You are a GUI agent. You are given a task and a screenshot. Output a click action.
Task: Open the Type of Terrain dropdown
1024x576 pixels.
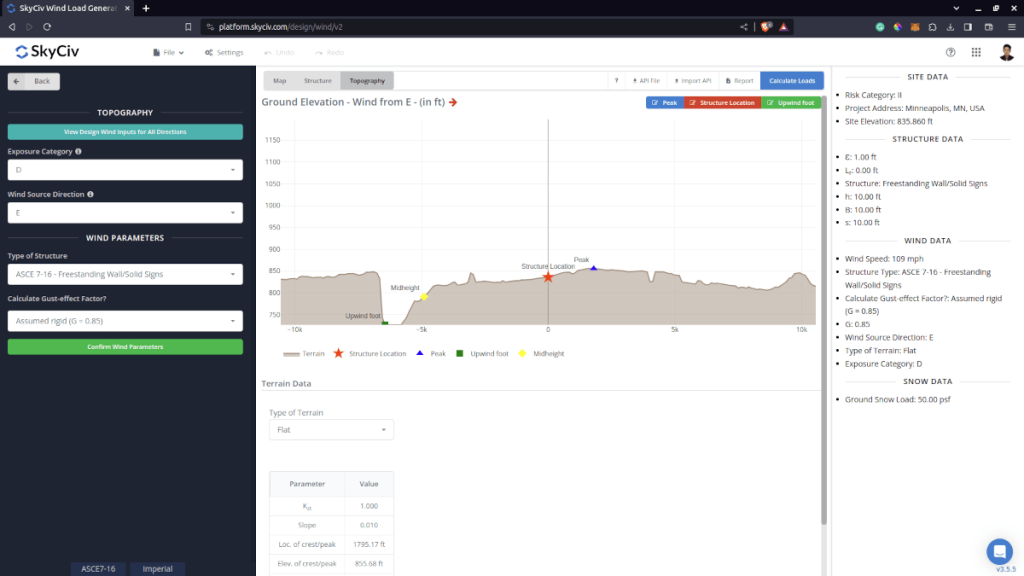[331, 430]
